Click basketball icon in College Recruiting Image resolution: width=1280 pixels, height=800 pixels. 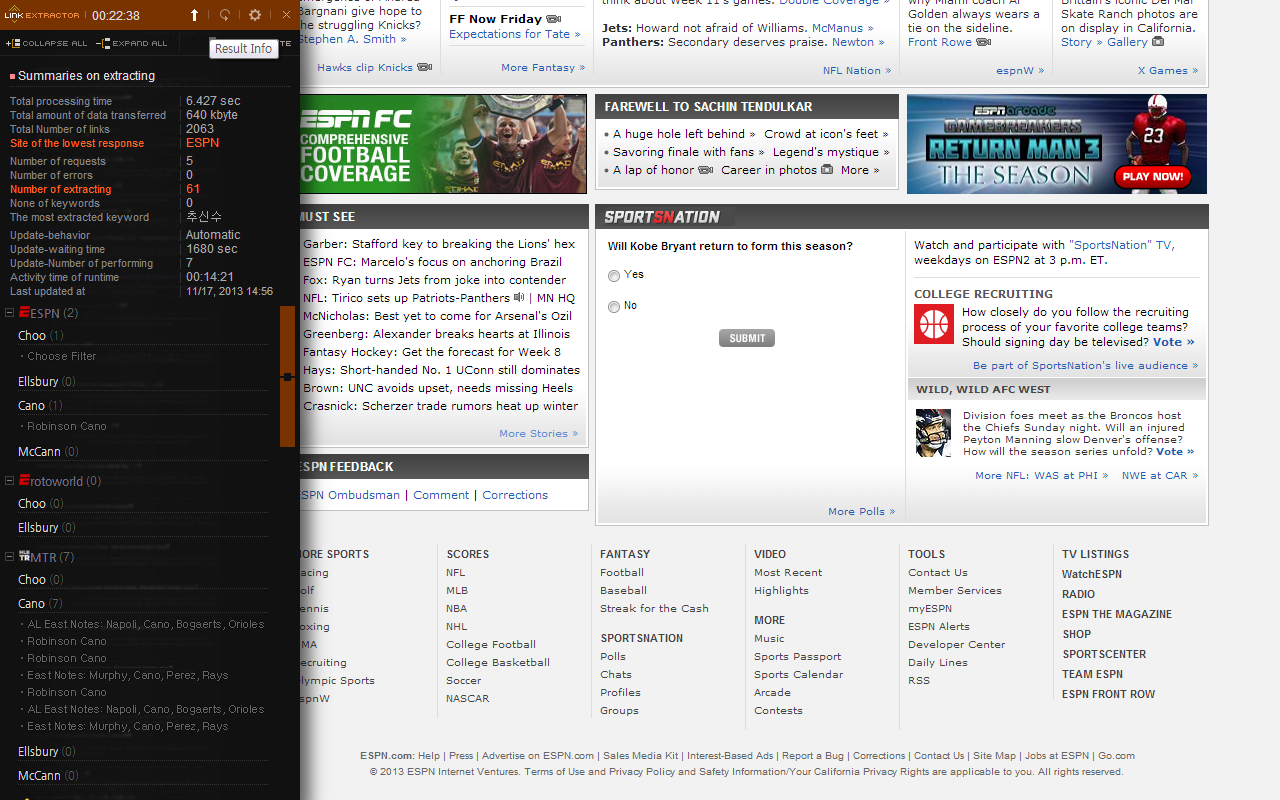(x=934, y=324)
